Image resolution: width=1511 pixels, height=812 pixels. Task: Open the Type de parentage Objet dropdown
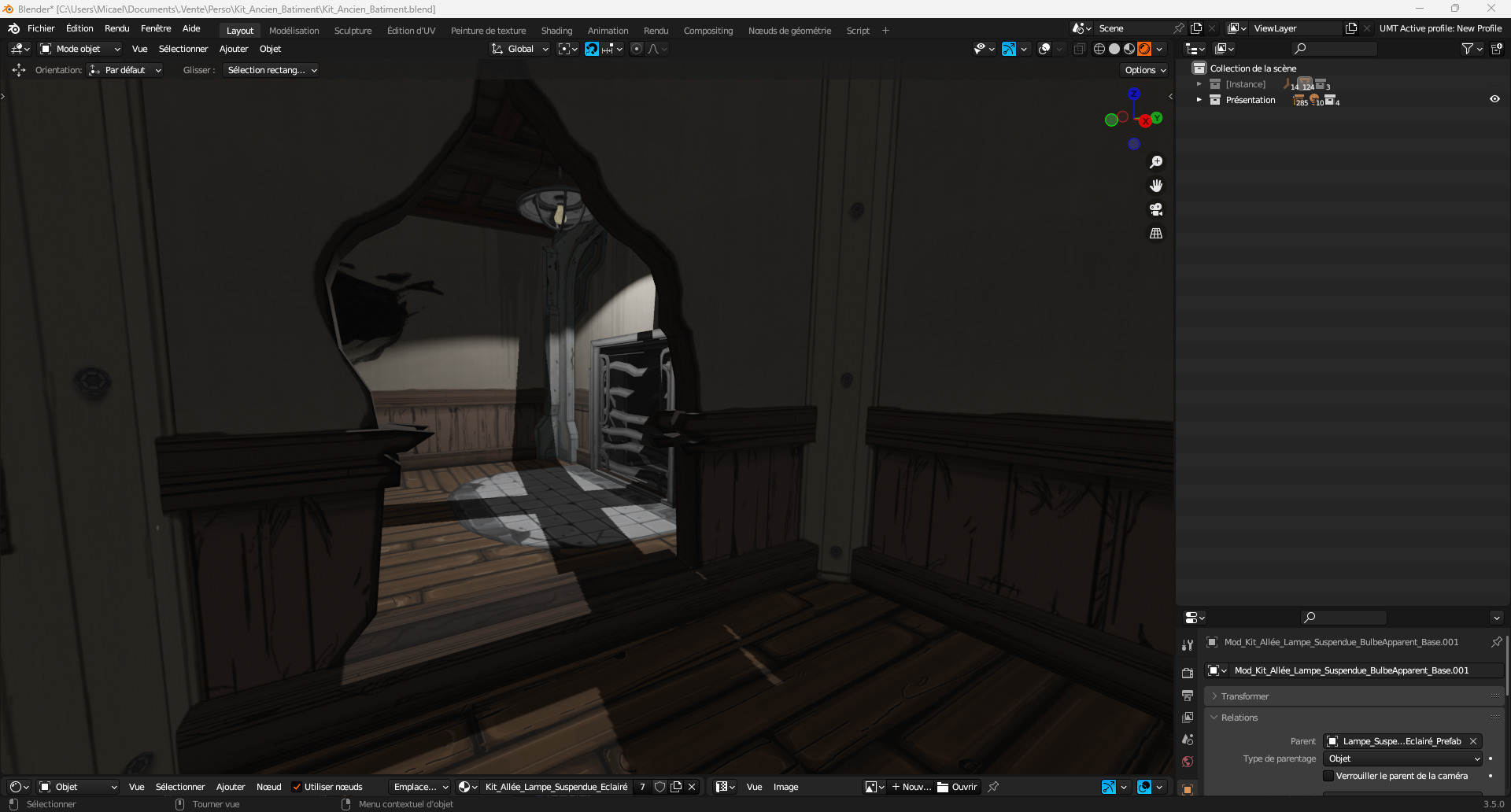coord(1402,758)
